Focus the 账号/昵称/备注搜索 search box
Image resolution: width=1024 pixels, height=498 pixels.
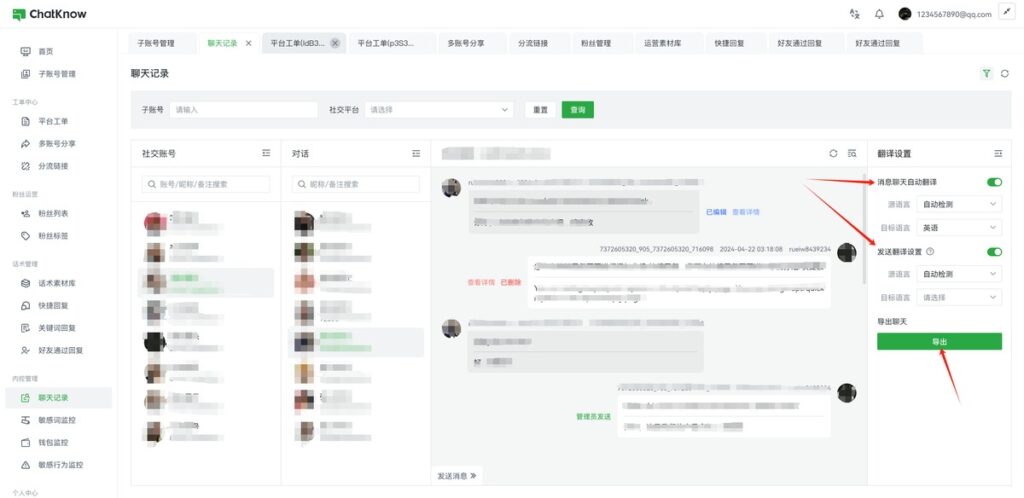point(206,184)
